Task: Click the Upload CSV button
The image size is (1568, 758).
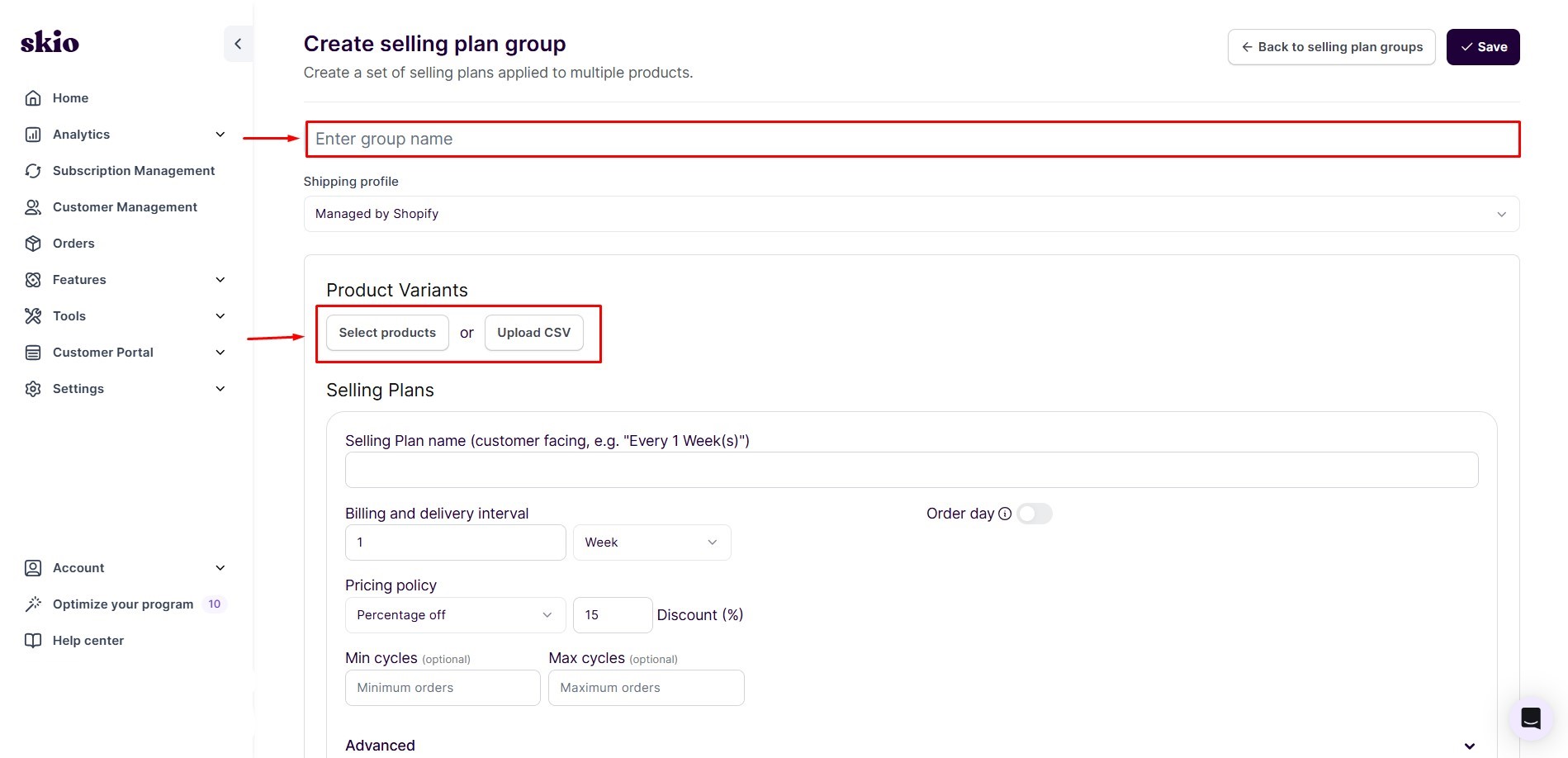Action: (533, 332)
